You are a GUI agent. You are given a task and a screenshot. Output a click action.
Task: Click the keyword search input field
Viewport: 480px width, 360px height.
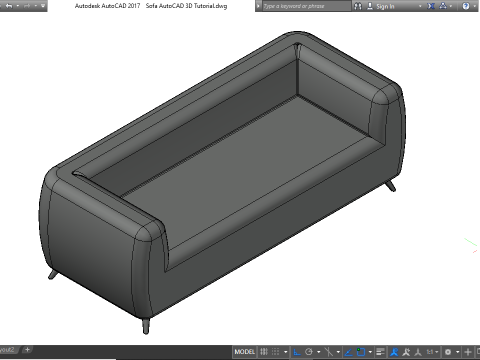(306, 6)
